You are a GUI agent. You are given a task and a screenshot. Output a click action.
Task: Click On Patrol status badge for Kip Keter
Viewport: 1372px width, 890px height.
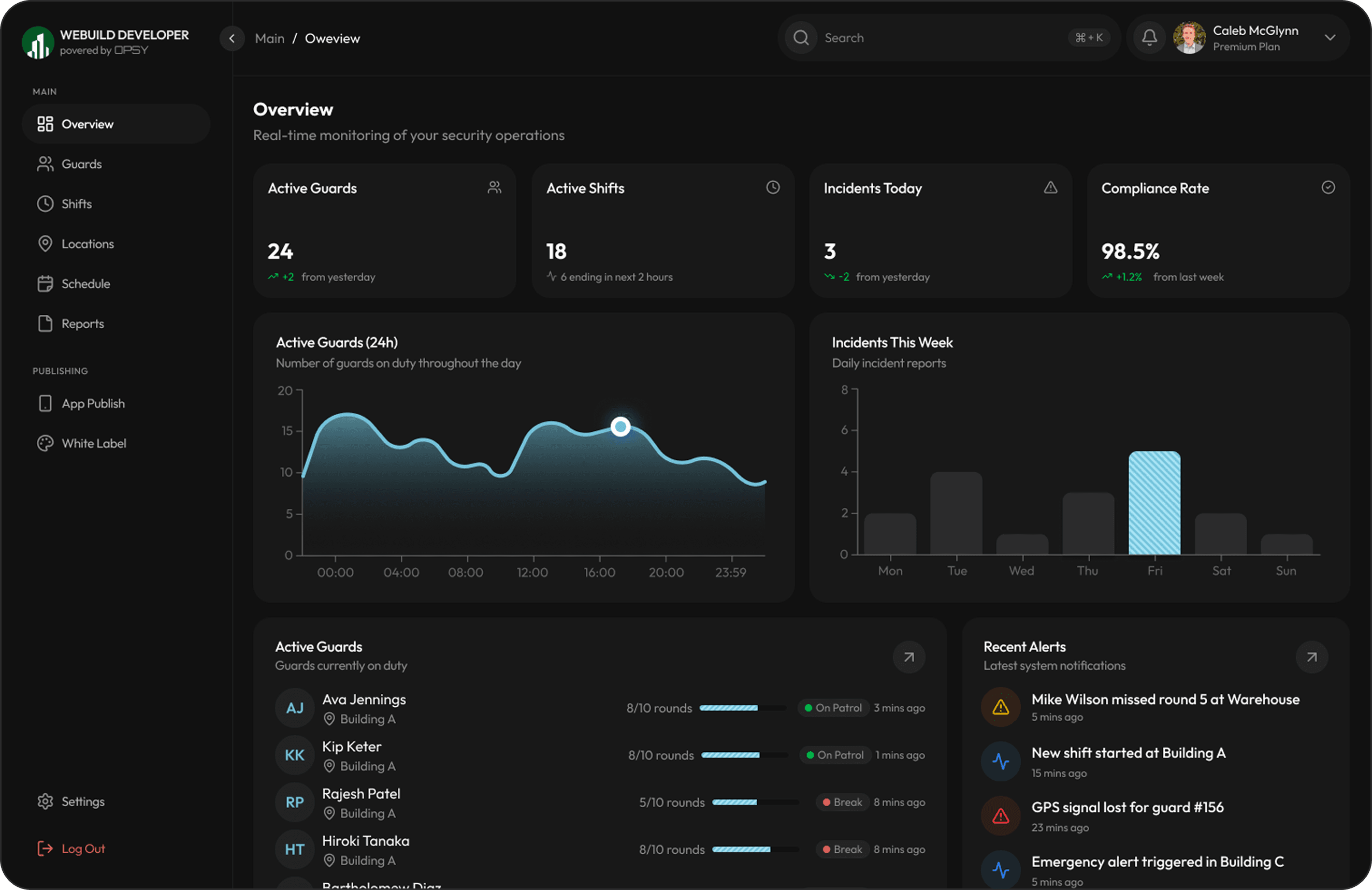835,756
